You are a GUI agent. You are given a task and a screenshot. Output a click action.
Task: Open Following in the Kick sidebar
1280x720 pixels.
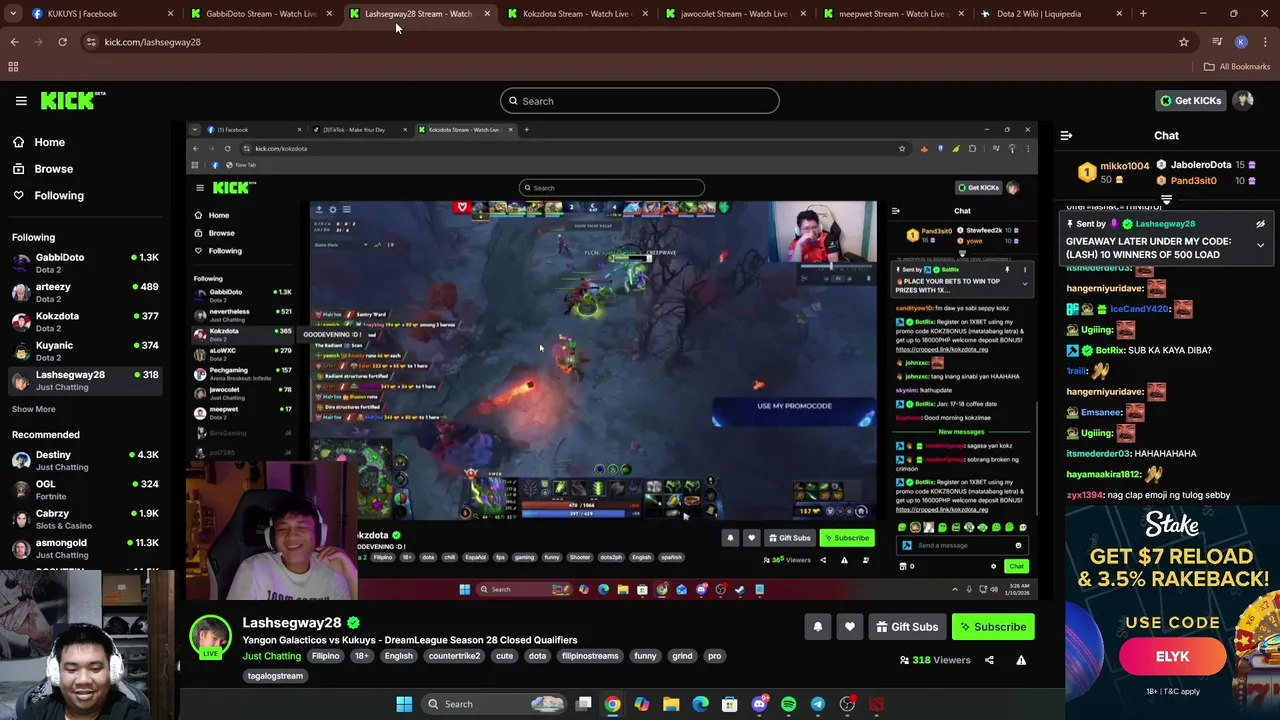point(83,196)
